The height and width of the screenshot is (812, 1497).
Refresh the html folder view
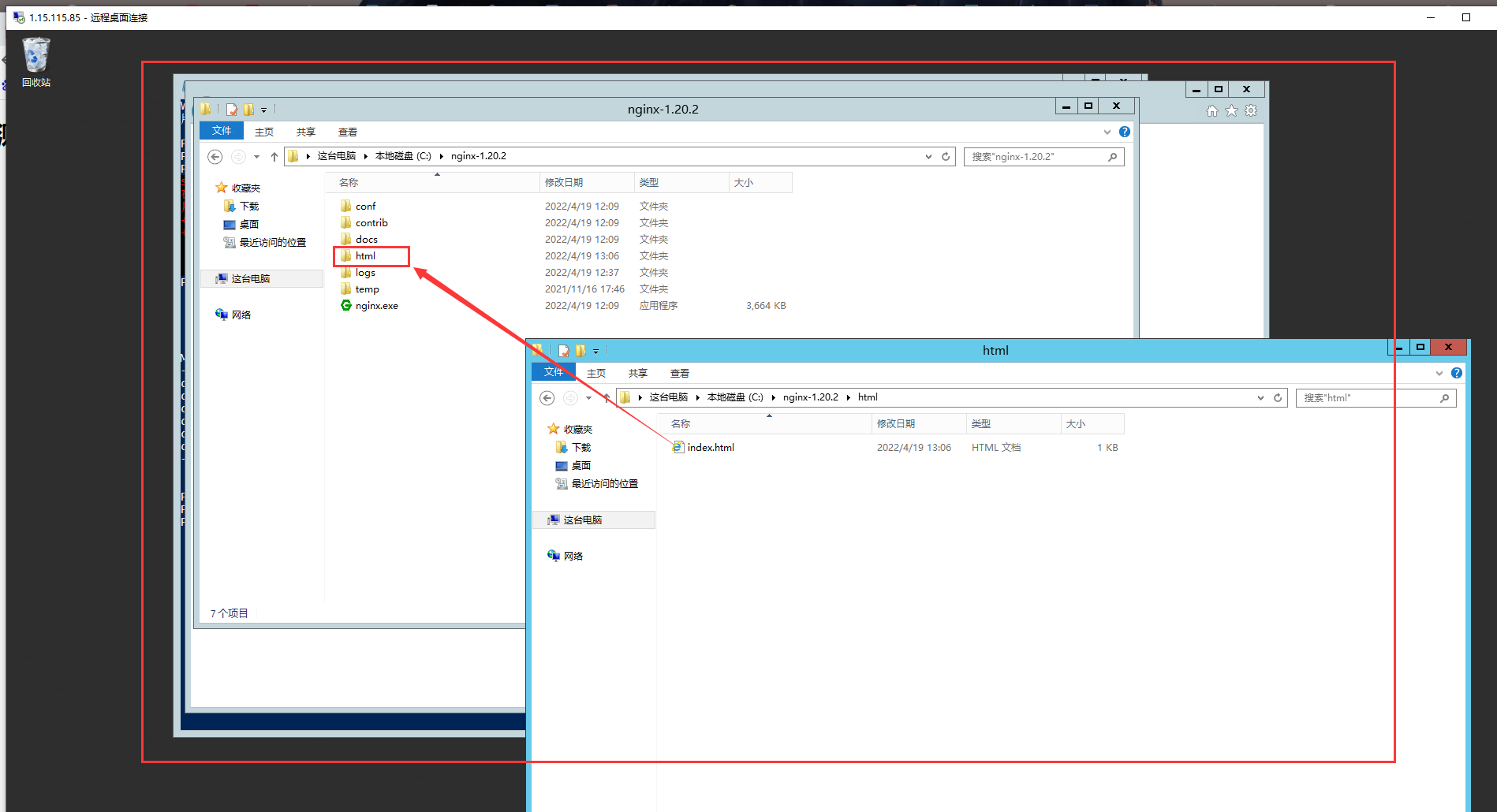coord(1278,397)
